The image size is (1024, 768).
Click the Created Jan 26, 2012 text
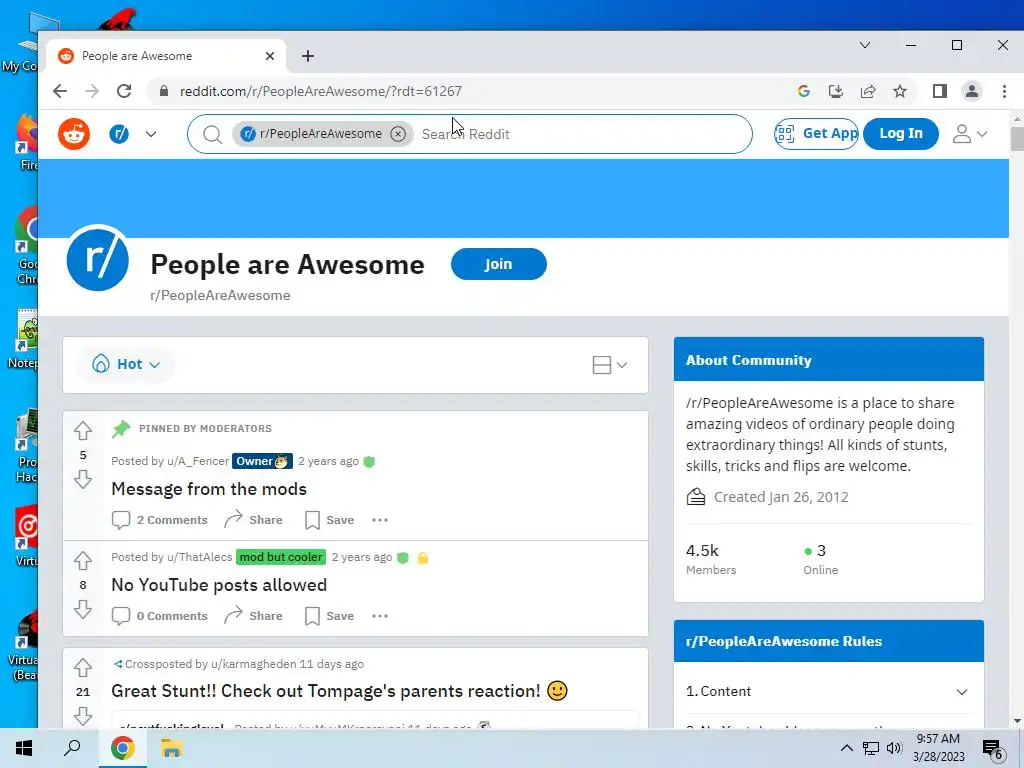pos(781,497)
